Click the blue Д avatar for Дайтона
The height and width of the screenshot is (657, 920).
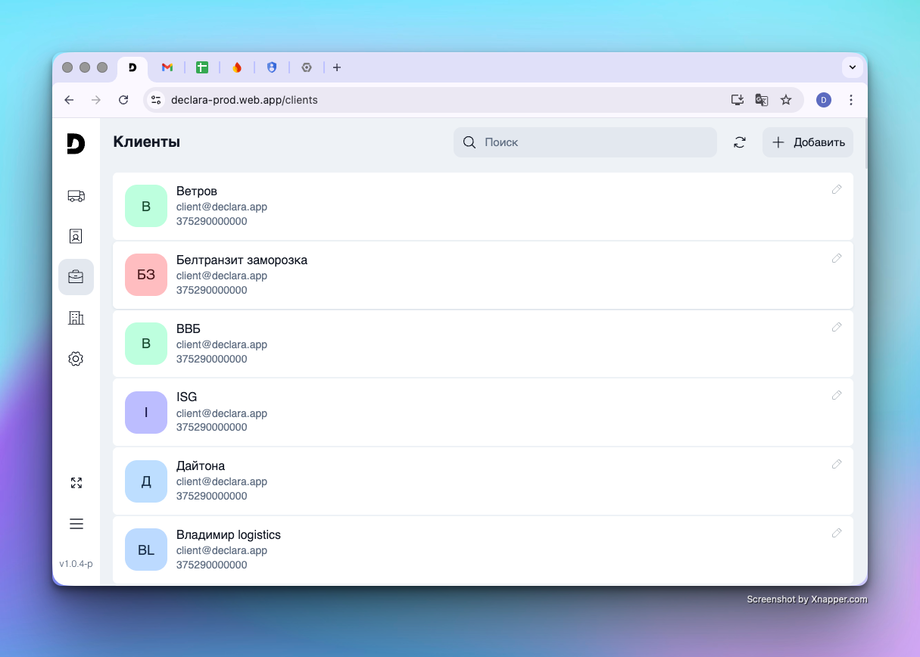(146, 481)
